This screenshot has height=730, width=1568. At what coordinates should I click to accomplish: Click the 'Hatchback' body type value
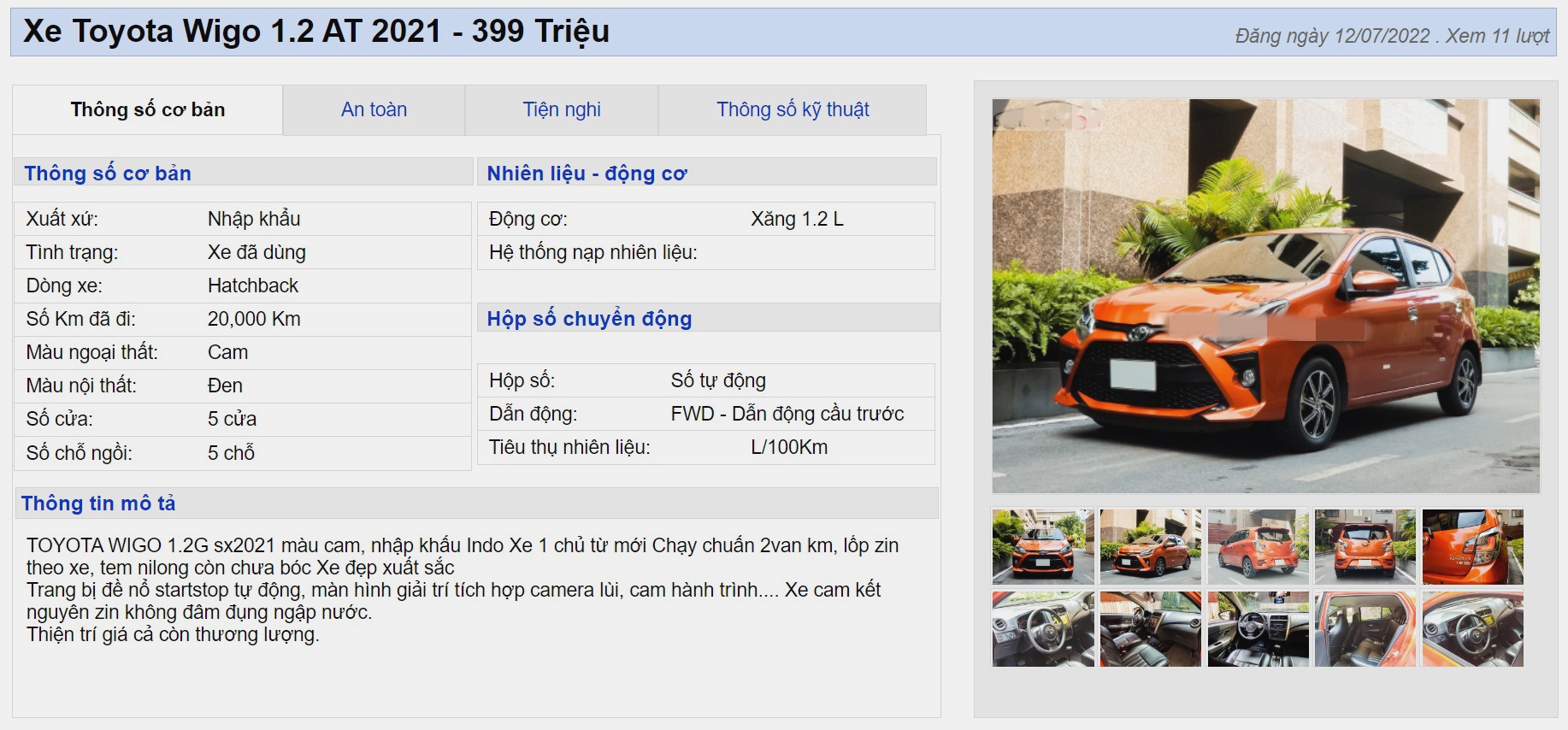[253, 286]
